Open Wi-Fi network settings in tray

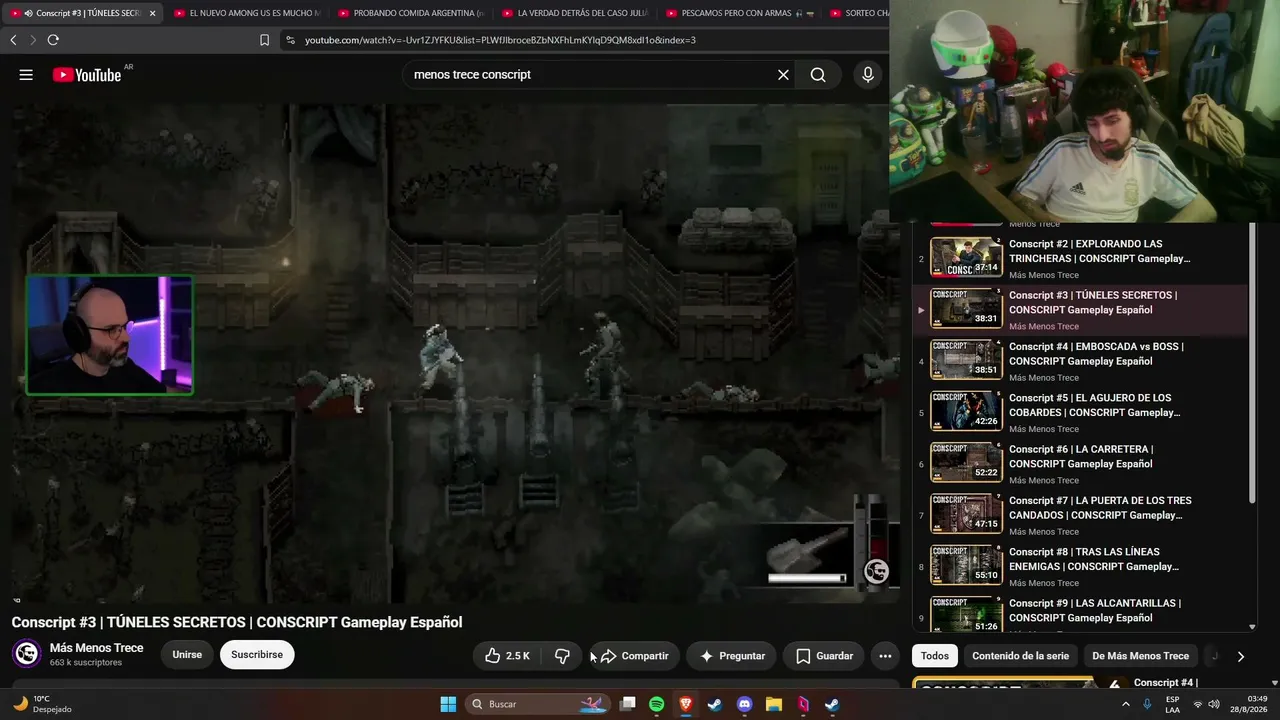pyautogui.click(x=1197, y=704)
